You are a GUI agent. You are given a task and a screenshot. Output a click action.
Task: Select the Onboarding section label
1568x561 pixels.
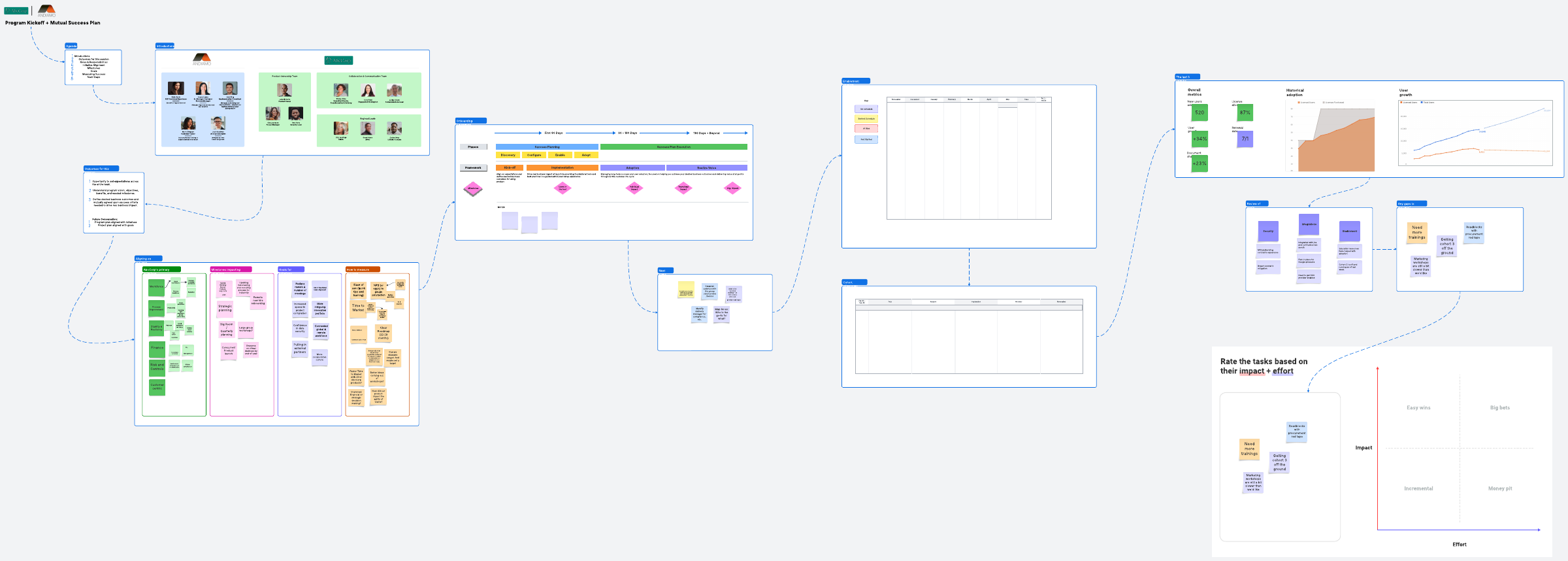[470, 121]
